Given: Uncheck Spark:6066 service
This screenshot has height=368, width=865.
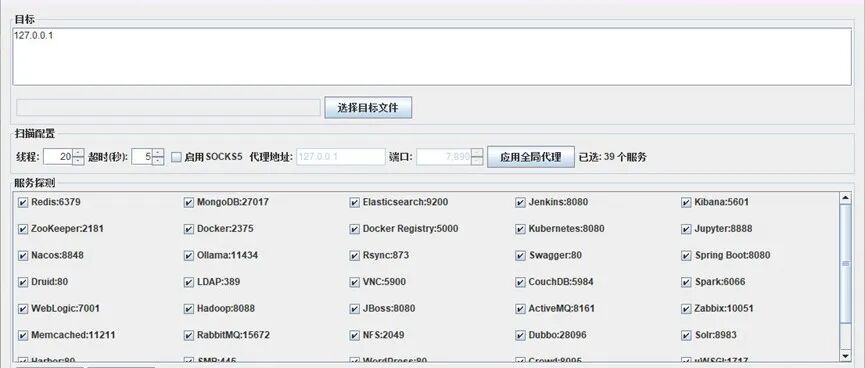Looking at the screenshot, I should pyautogui.click(x=686, y=282).
